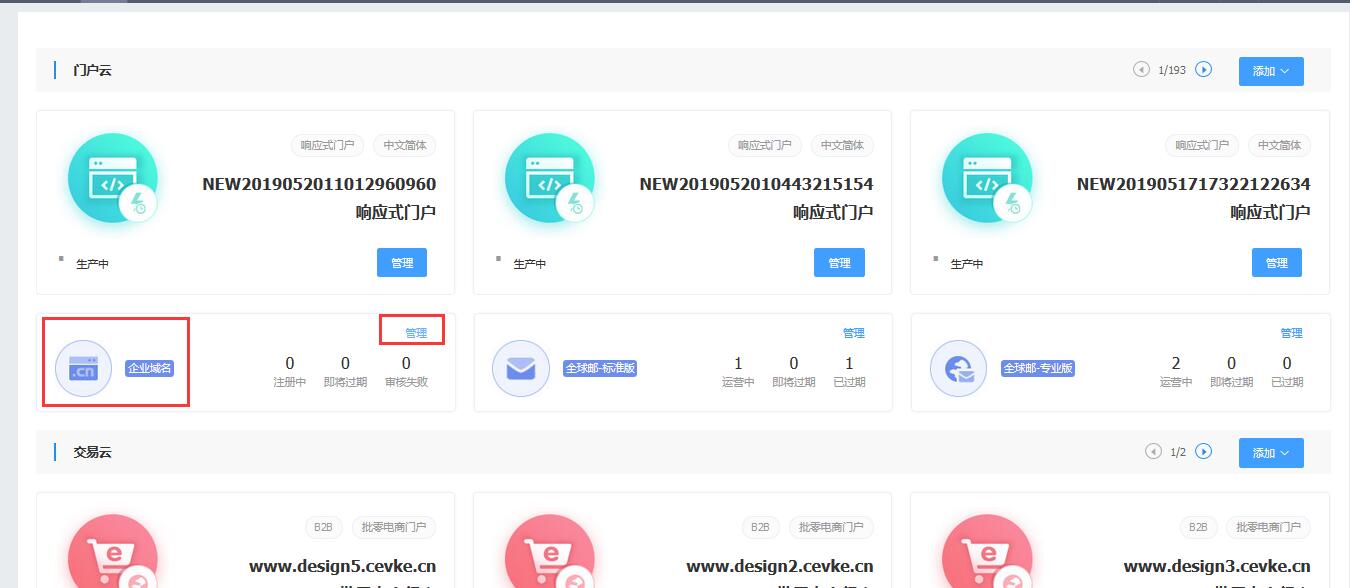Go to next page in 交易云 pager
This screenshot has width=1350, height=588.
click(1204, 451)
